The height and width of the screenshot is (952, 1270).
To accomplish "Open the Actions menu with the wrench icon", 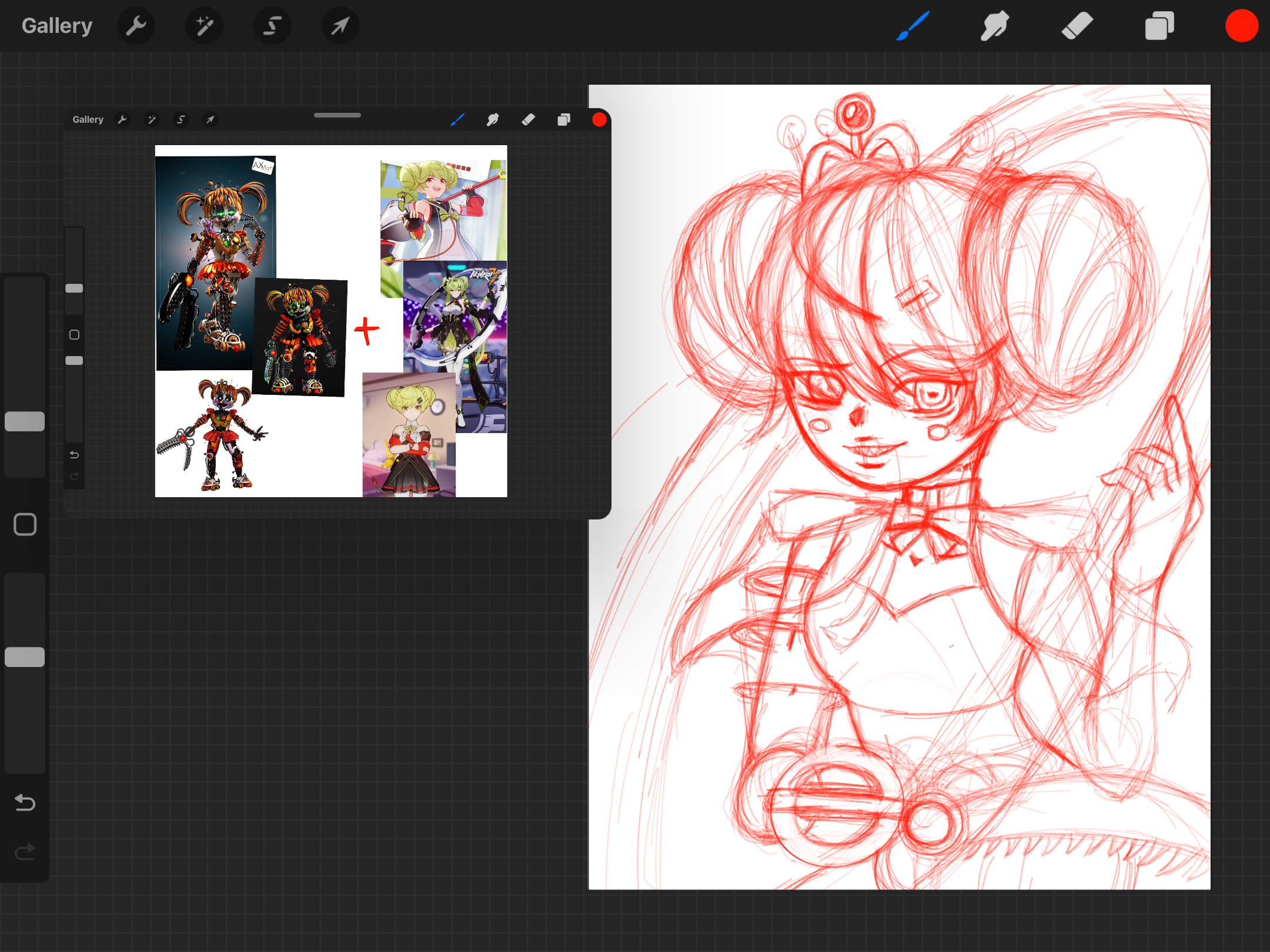I will pyautogui.click(x=136, y=25).
